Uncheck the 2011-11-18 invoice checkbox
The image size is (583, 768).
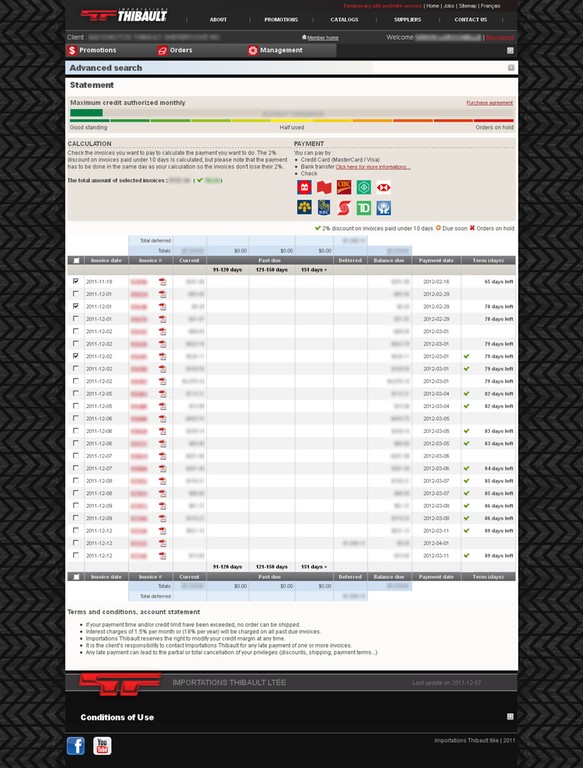pyautogui.click(x=75, y=281)
